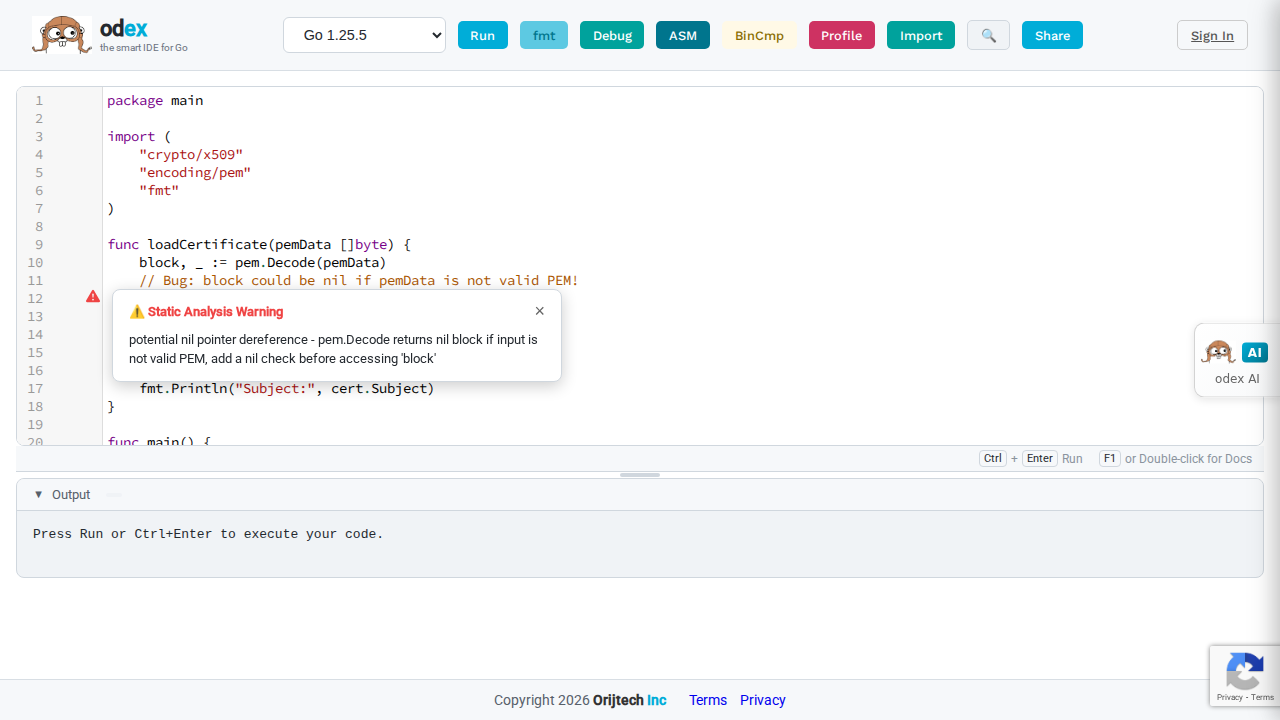
Task: Open the Sign In page
Action: [x=1212, y=35]
